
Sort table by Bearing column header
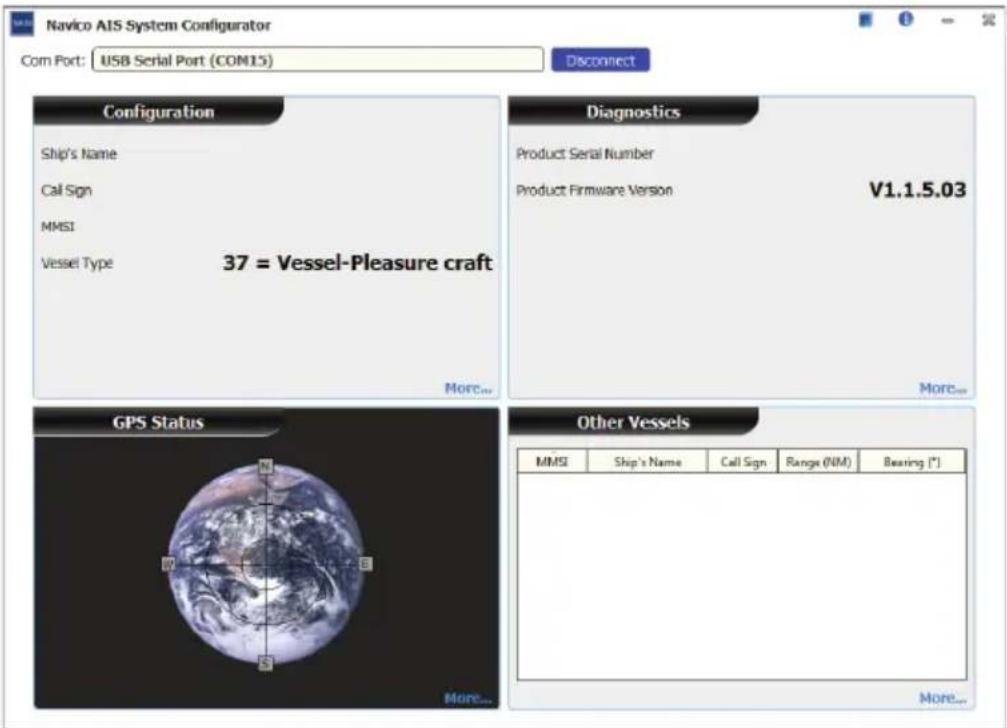click(x=912, y=462)
